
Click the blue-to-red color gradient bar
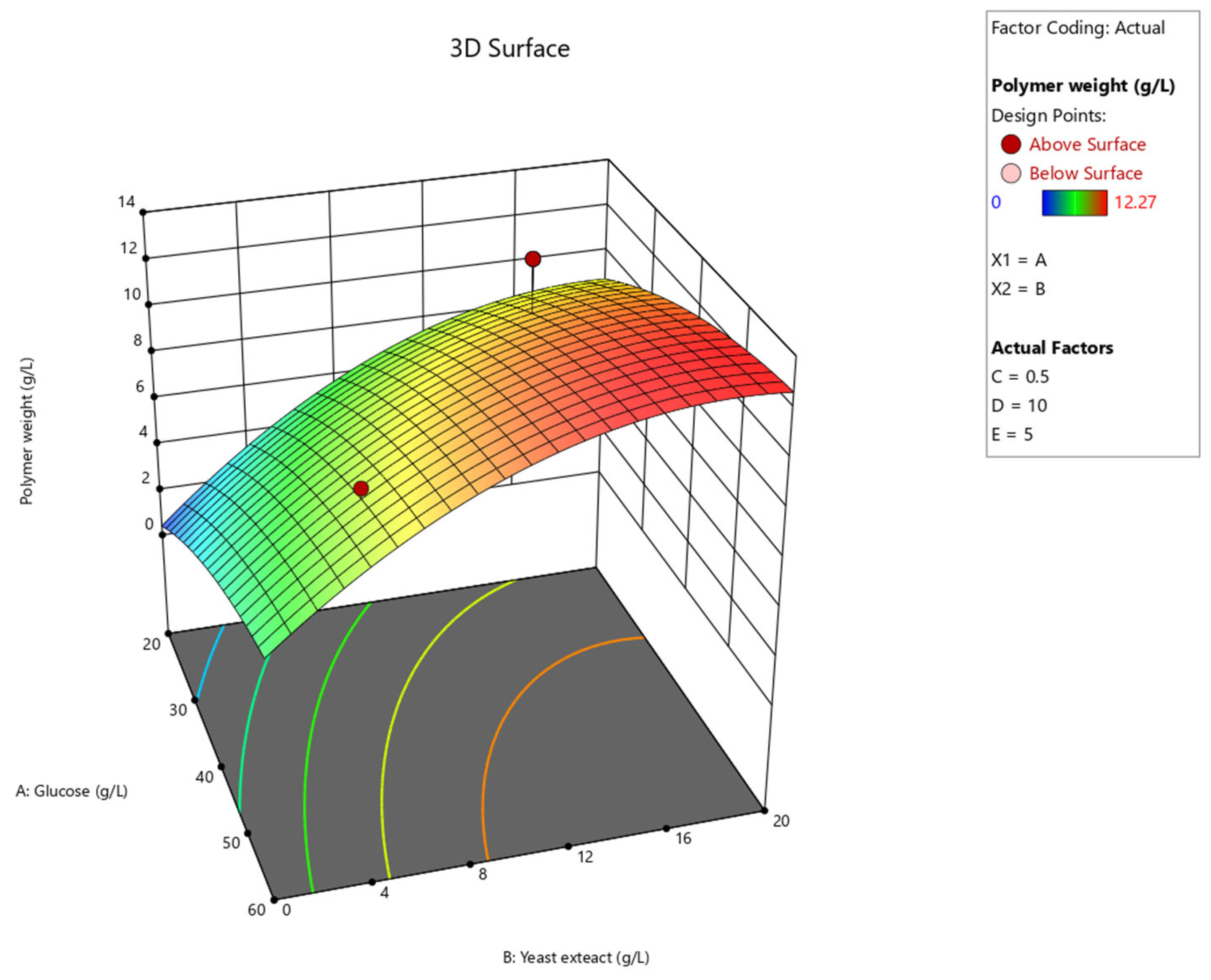[x=1074, y=203]
